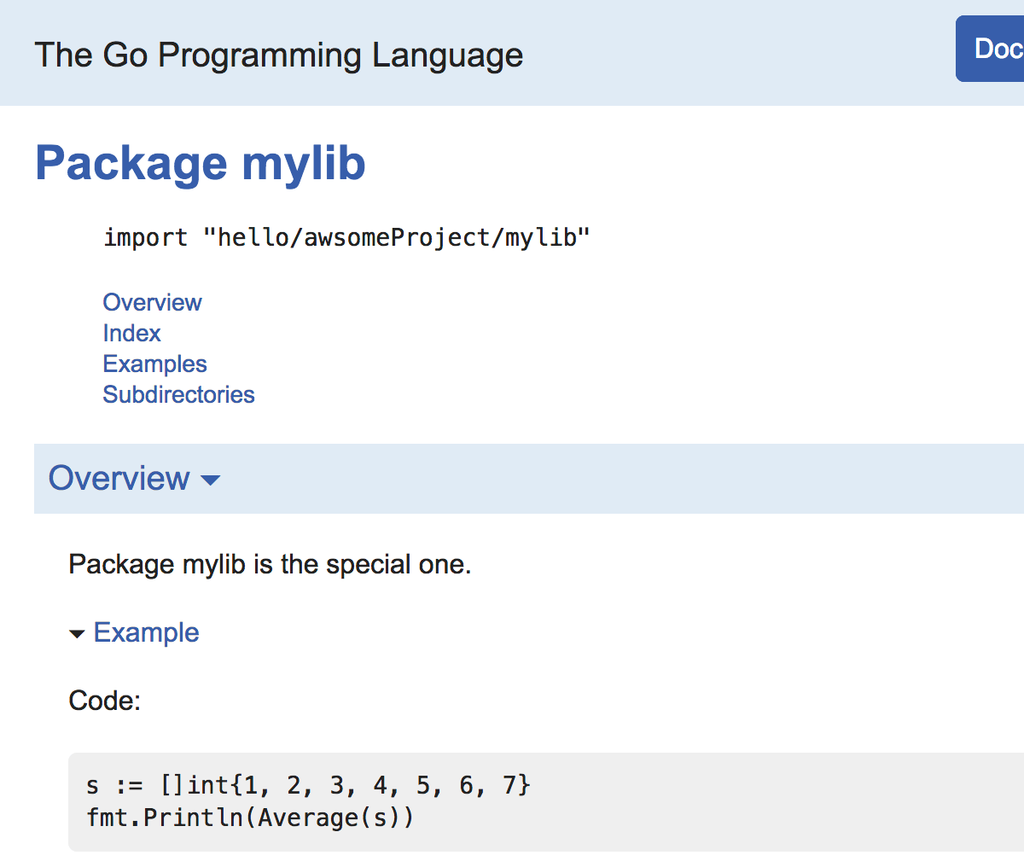Open the Documents menu button in header
The height and width of the screenshot is (867, 1024).
click(x=990, y=49)
